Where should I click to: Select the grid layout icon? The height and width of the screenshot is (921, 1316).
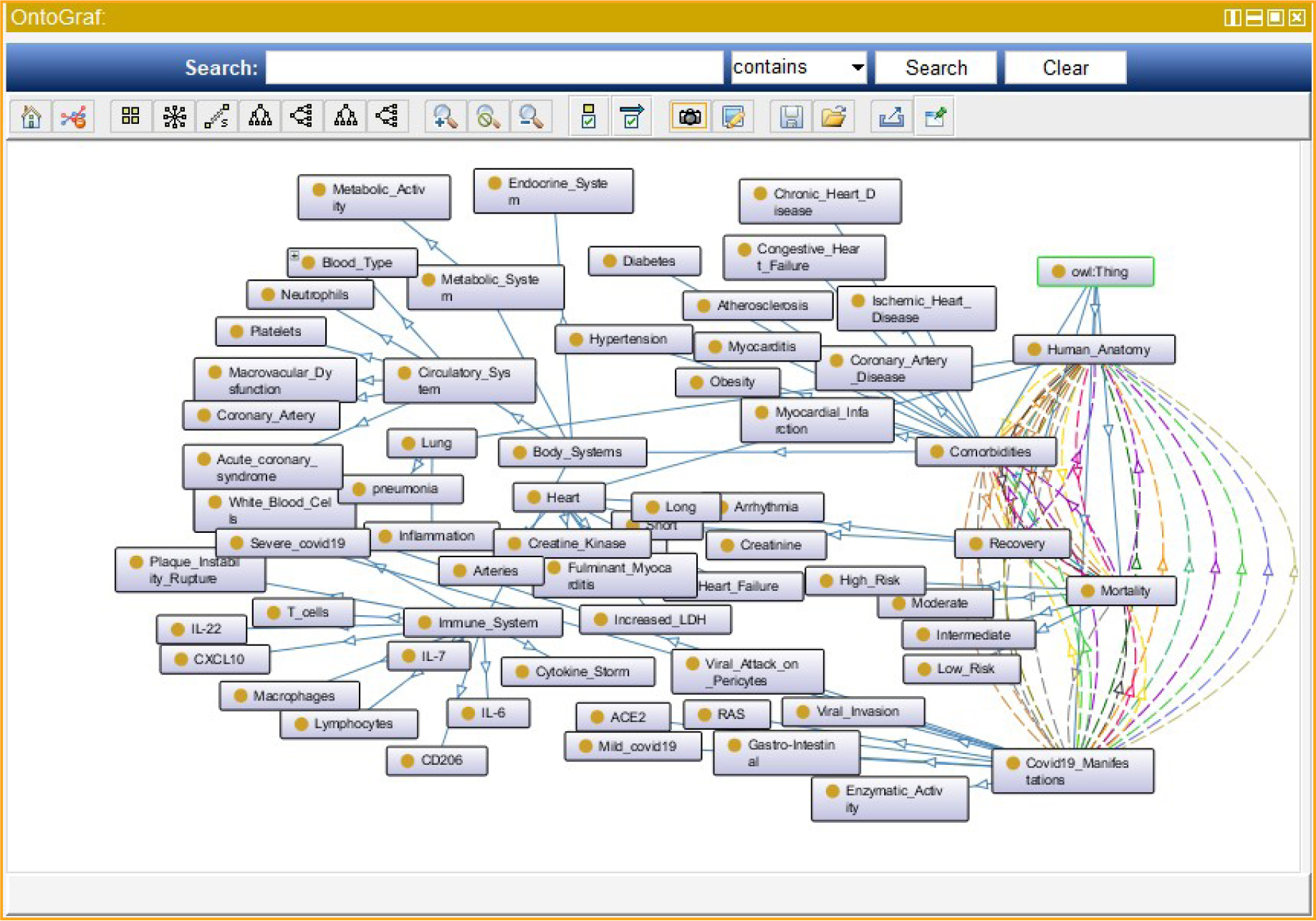click(130, 117)
